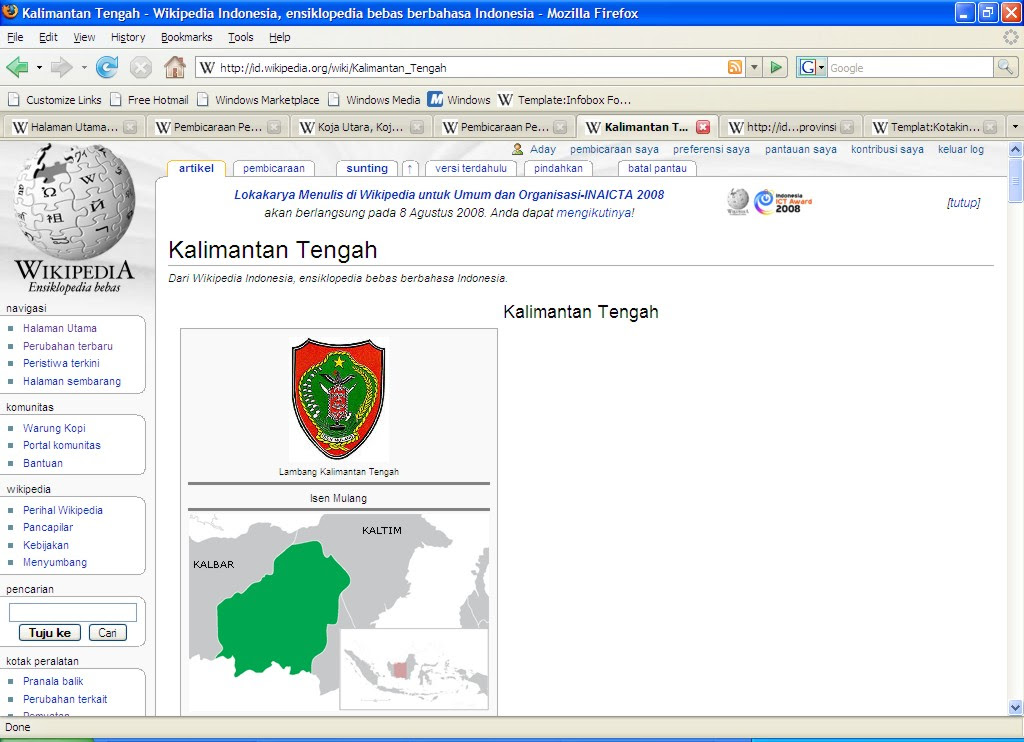Close the Kalimantan Tengah tab
Image resolution: width=1024 pixels, height=742 pixels.
[703, 127]
